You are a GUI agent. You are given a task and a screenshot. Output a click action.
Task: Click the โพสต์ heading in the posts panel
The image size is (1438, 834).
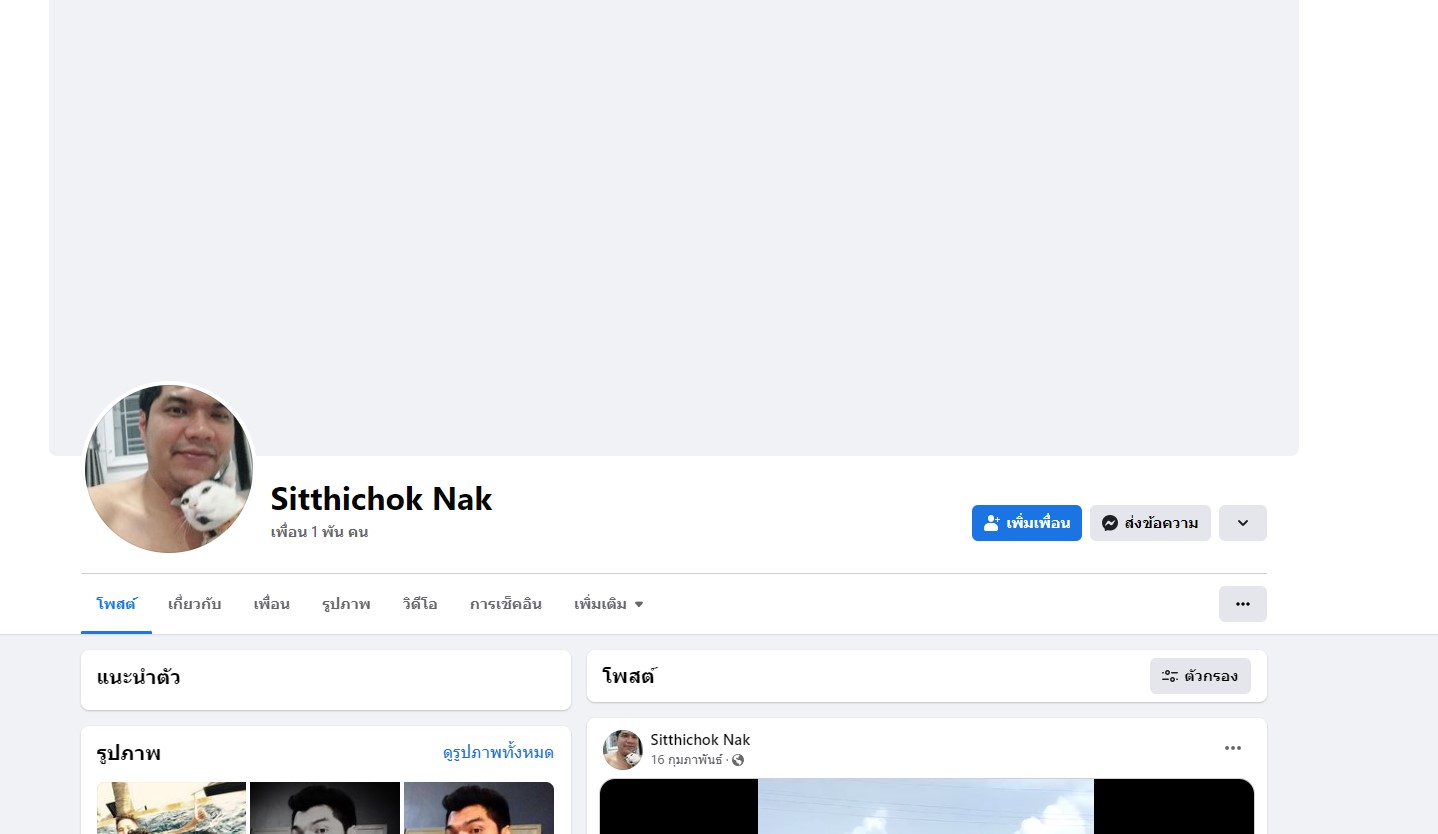(629, 676)
